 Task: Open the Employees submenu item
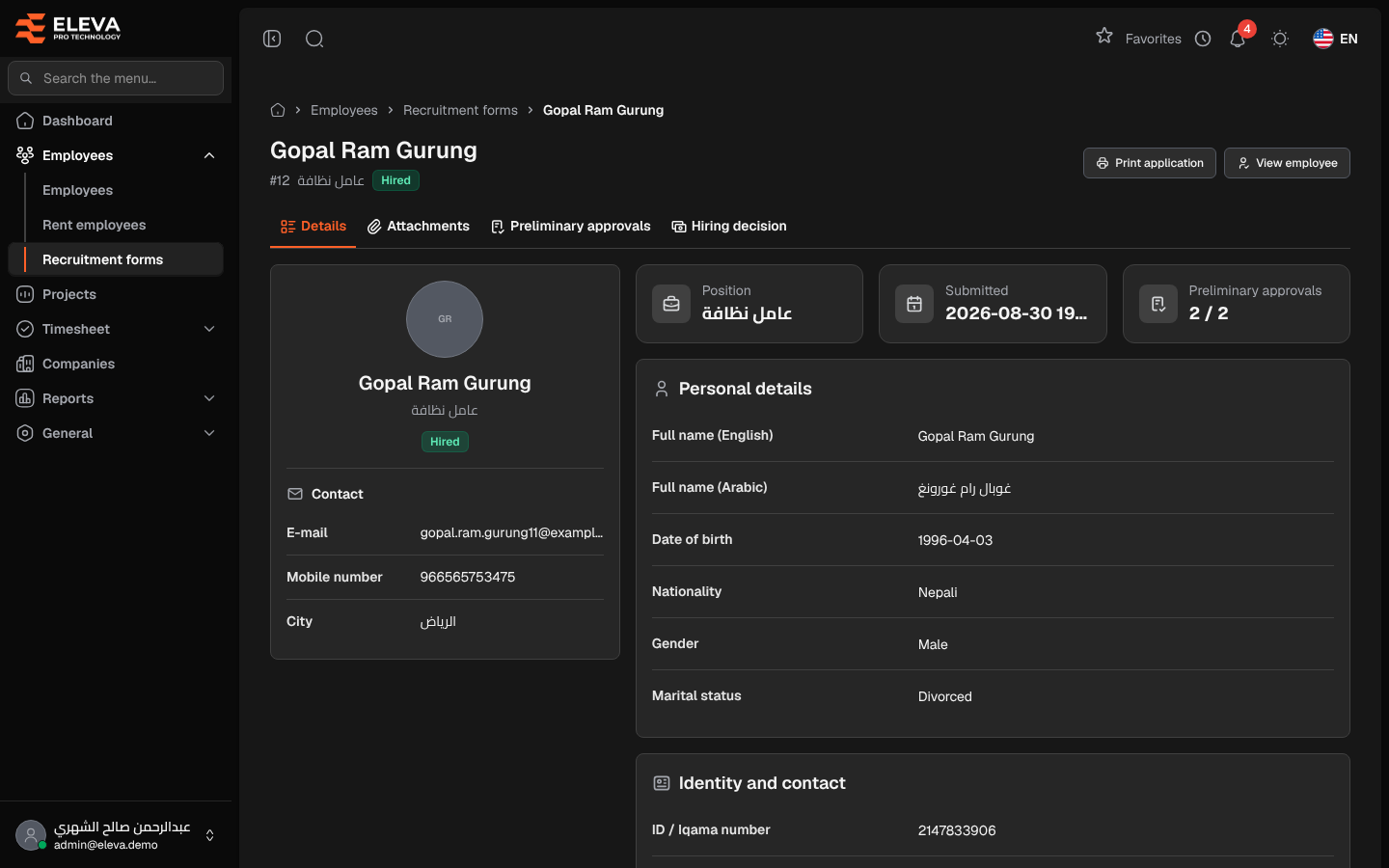tap(77, 190)
